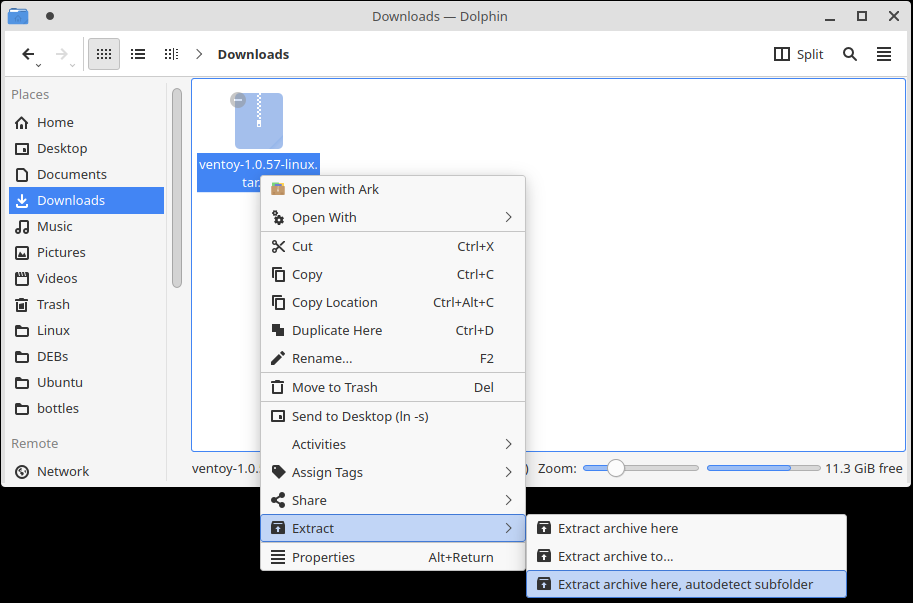Deselect file via the minus badge
913x603 pixels.
pos(238,100)
